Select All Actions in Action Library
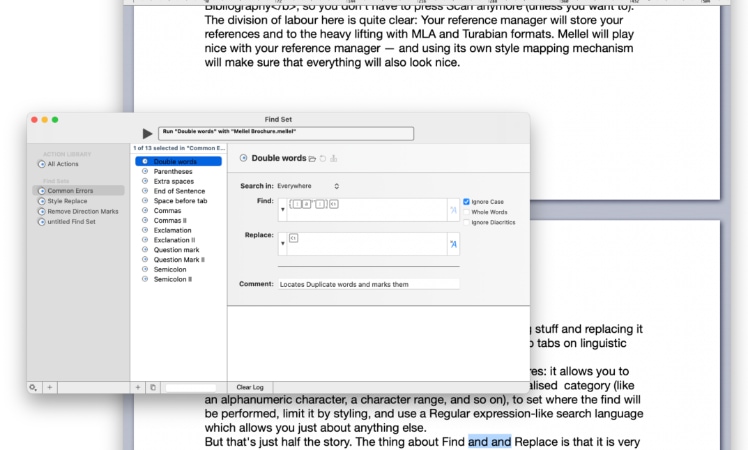 click(x=63, y=163)
